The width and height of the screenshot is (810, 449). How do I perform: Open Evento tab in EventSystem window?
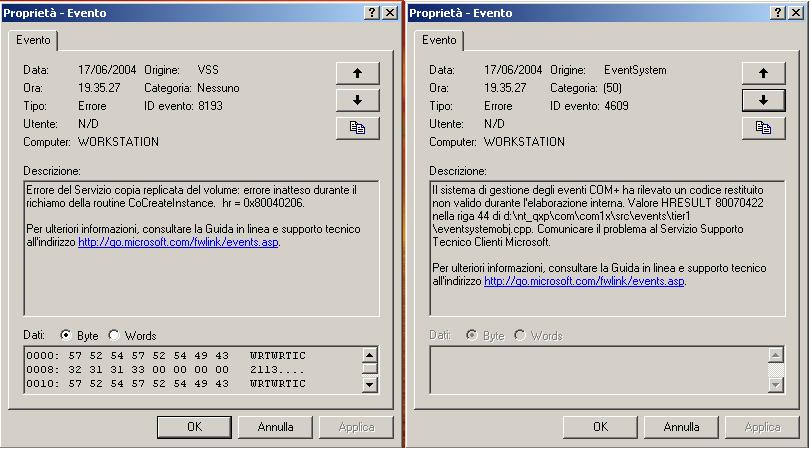(x=439, y=40)
